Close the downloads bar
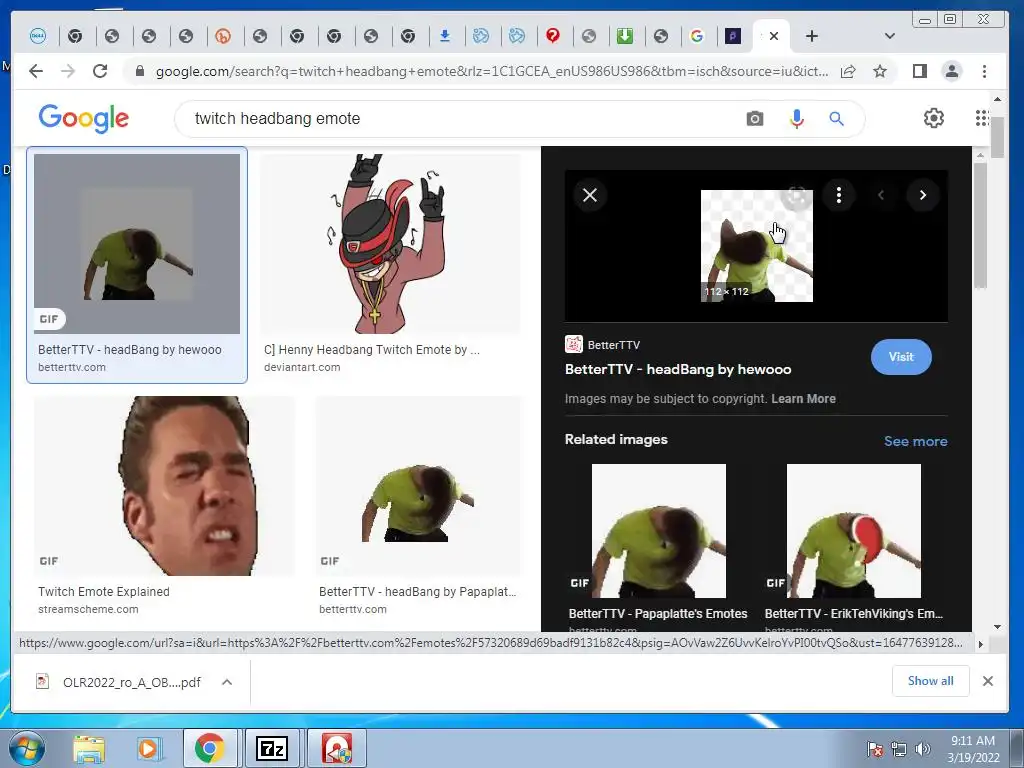Viewport: 1024px width, 768px height. (x=987, y=681)
